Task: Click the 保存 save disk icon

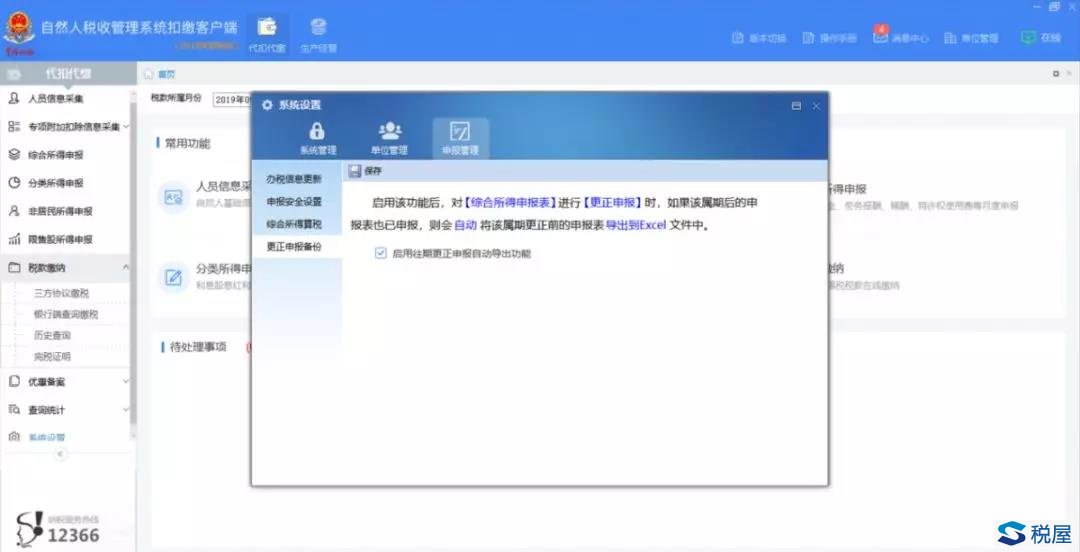Action: [355, 171]
